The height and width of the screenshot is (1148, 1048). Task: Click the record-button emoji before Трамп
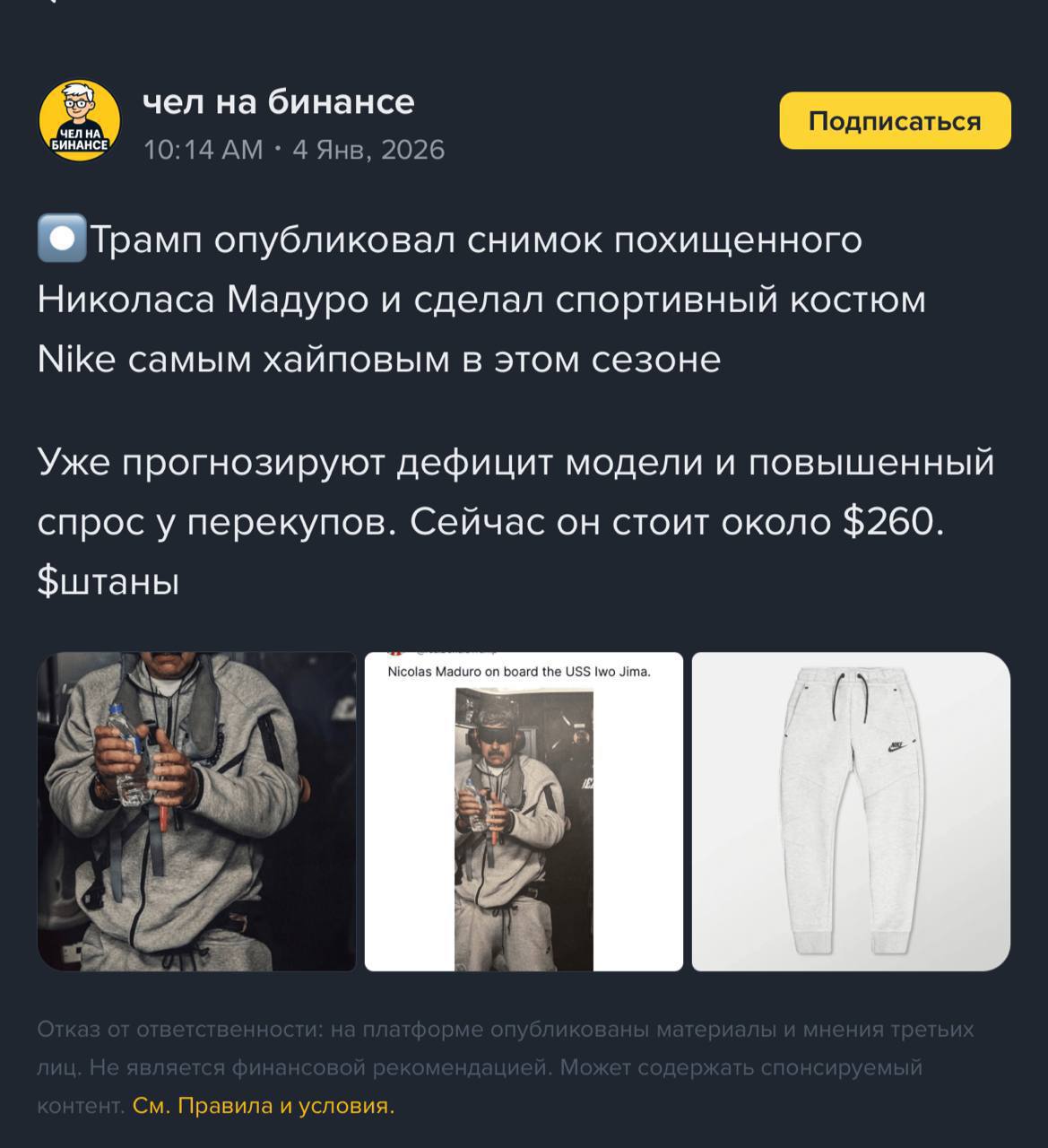coord(62,239)
